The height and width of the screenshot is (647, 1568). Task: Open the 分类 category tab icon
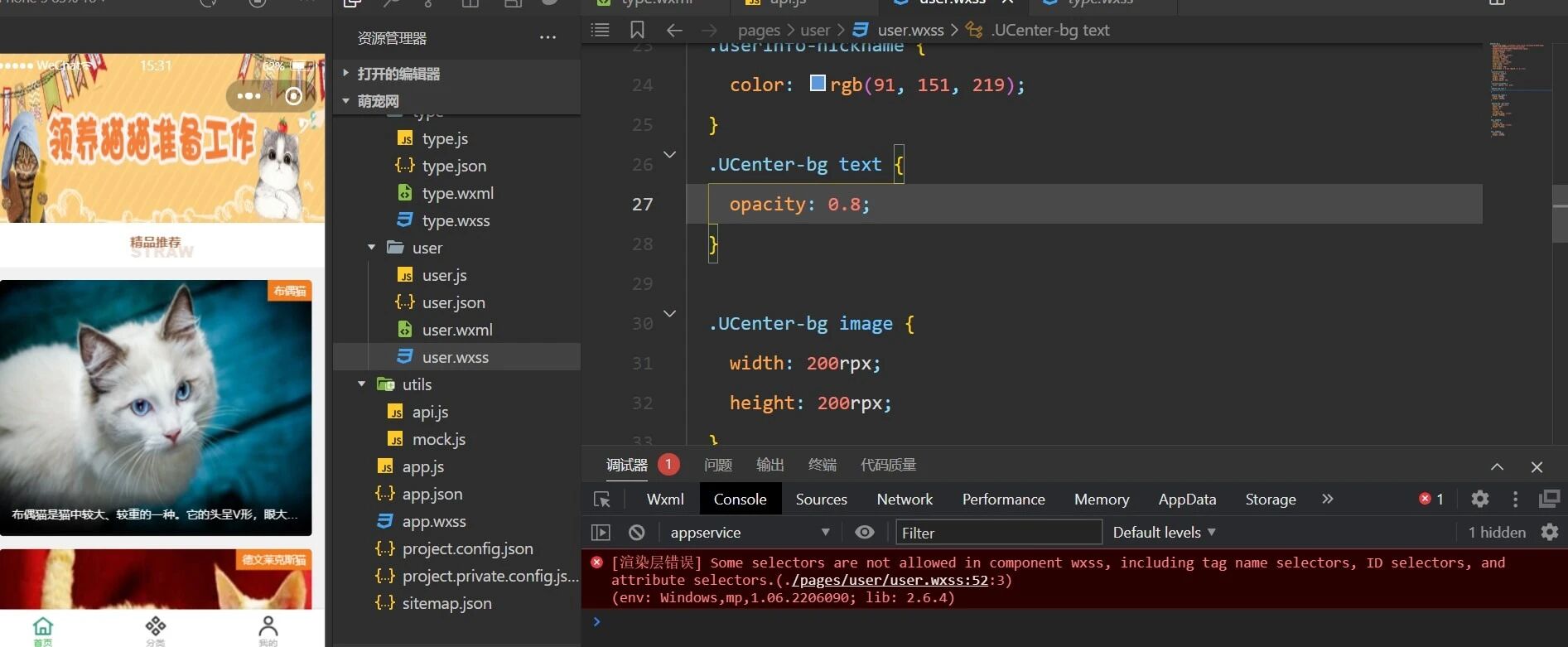point(156,628)
